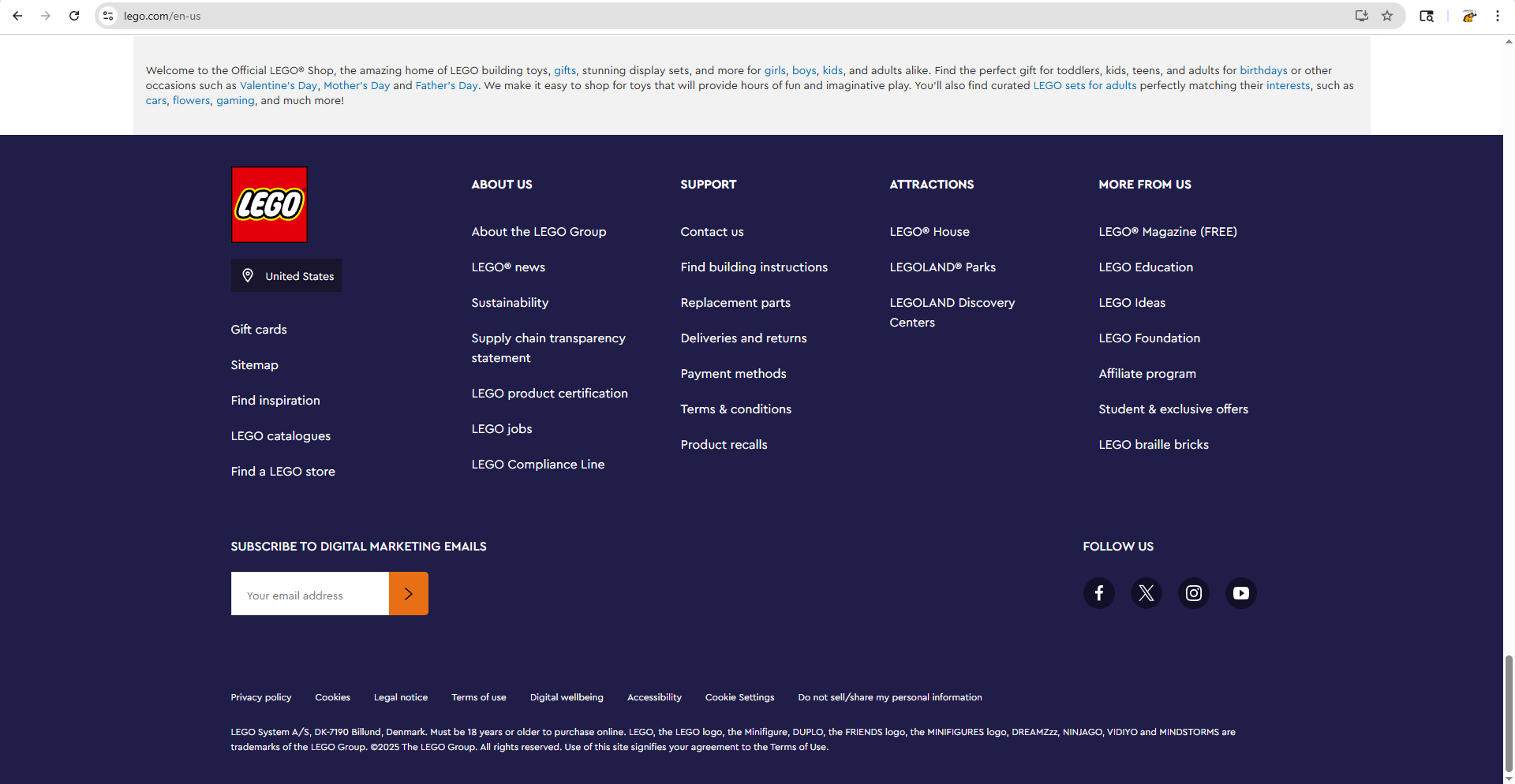
Task: Install LEGO.com via the address bar icon
Action: click(x=1361, y=16)
